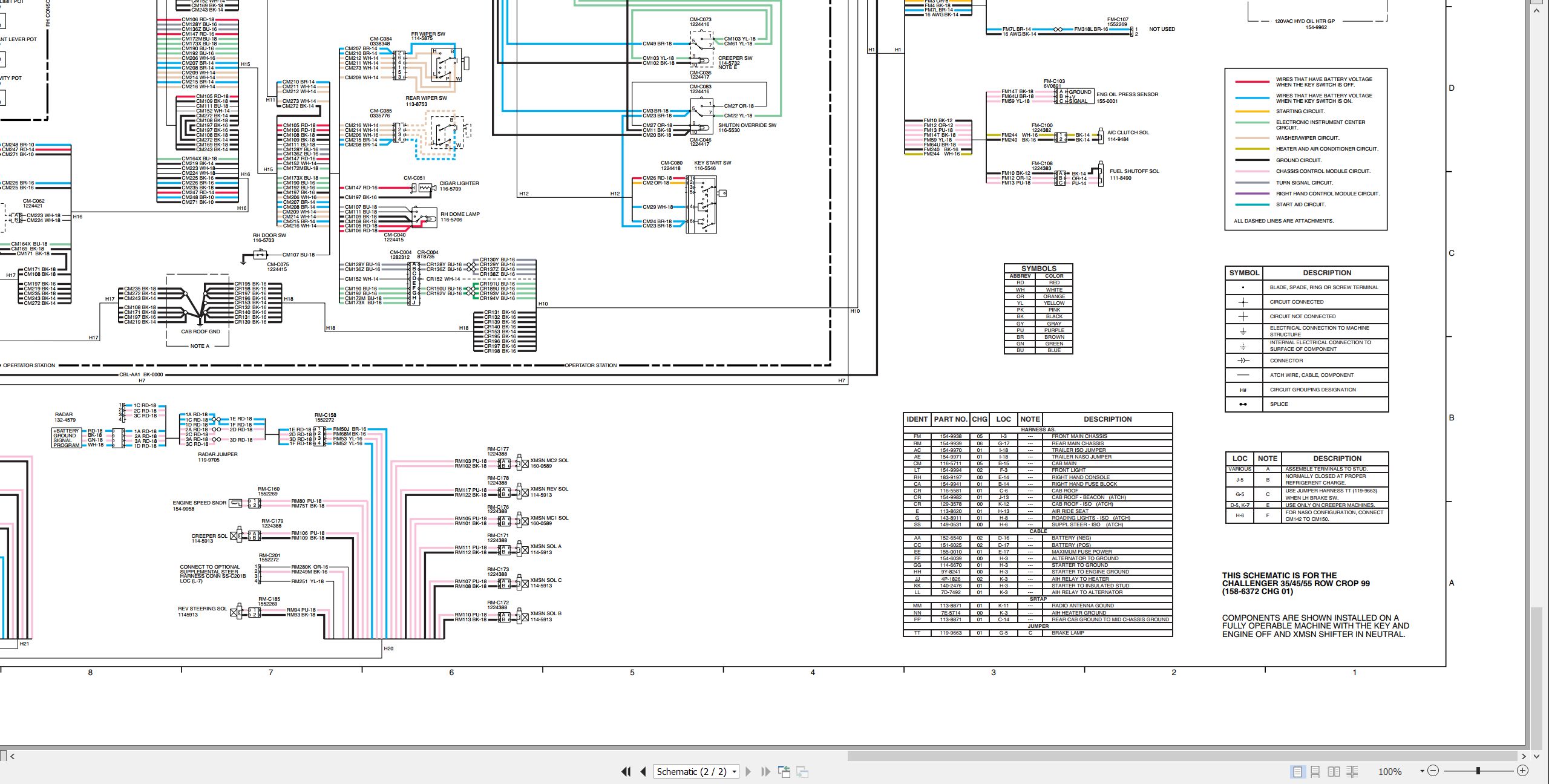Image resolution: width=1549 pixels, height=784 pixels.
Task: Click the vertical scrollbar thumb
Action: tap(1537, 678)
